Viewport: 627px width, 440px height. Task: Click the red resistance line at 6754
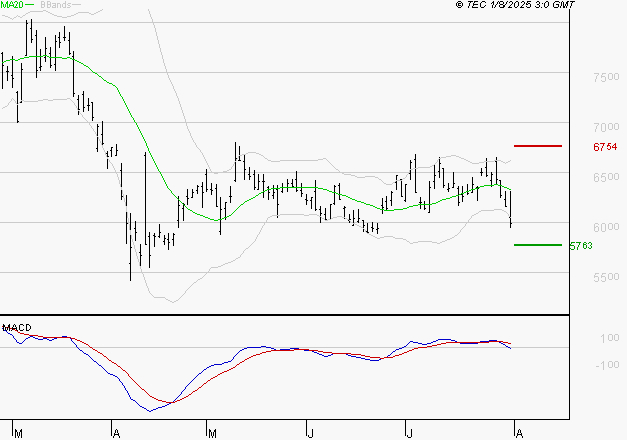538,146
